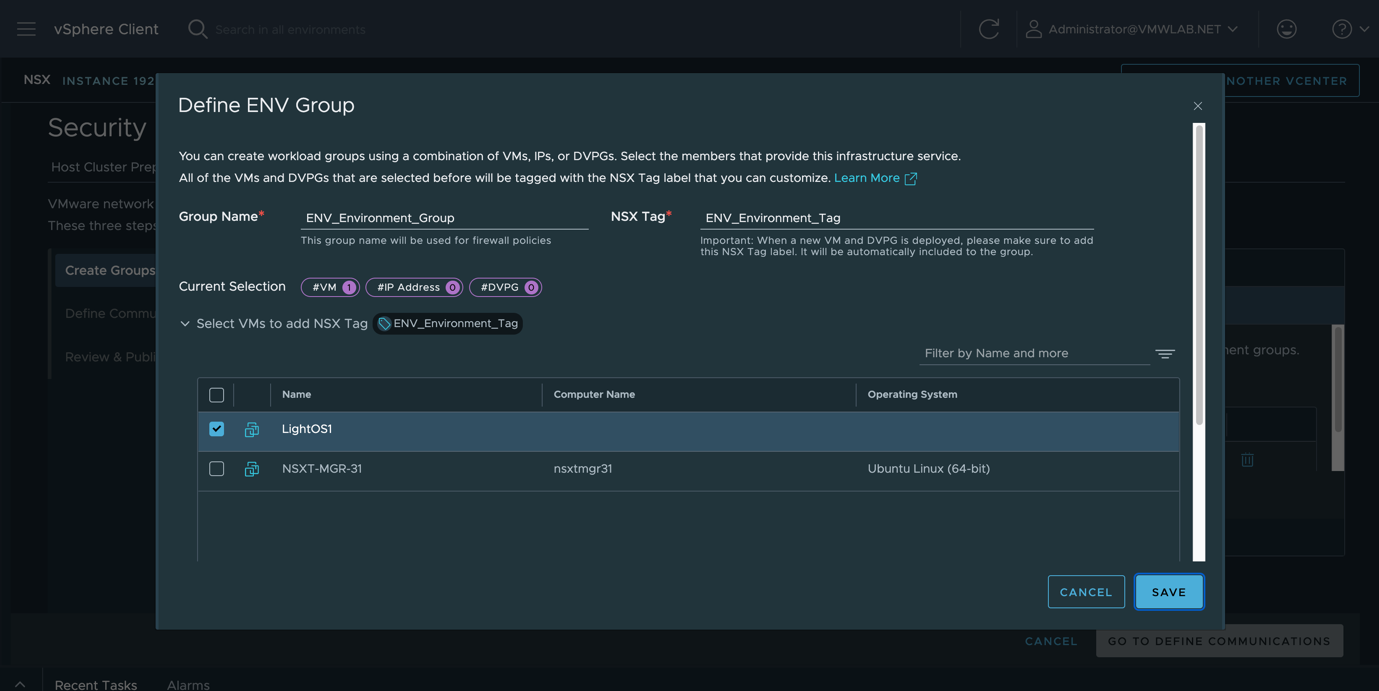The width and height of the screenshot is (1379, 691).
Task: Save the ENV group
Action: 1169,592
